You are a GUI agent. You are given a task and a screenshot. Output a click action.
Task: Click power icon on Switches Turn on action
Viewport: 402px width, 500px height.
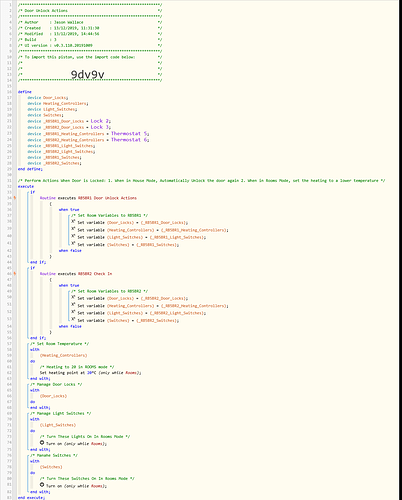pos(42,485)
